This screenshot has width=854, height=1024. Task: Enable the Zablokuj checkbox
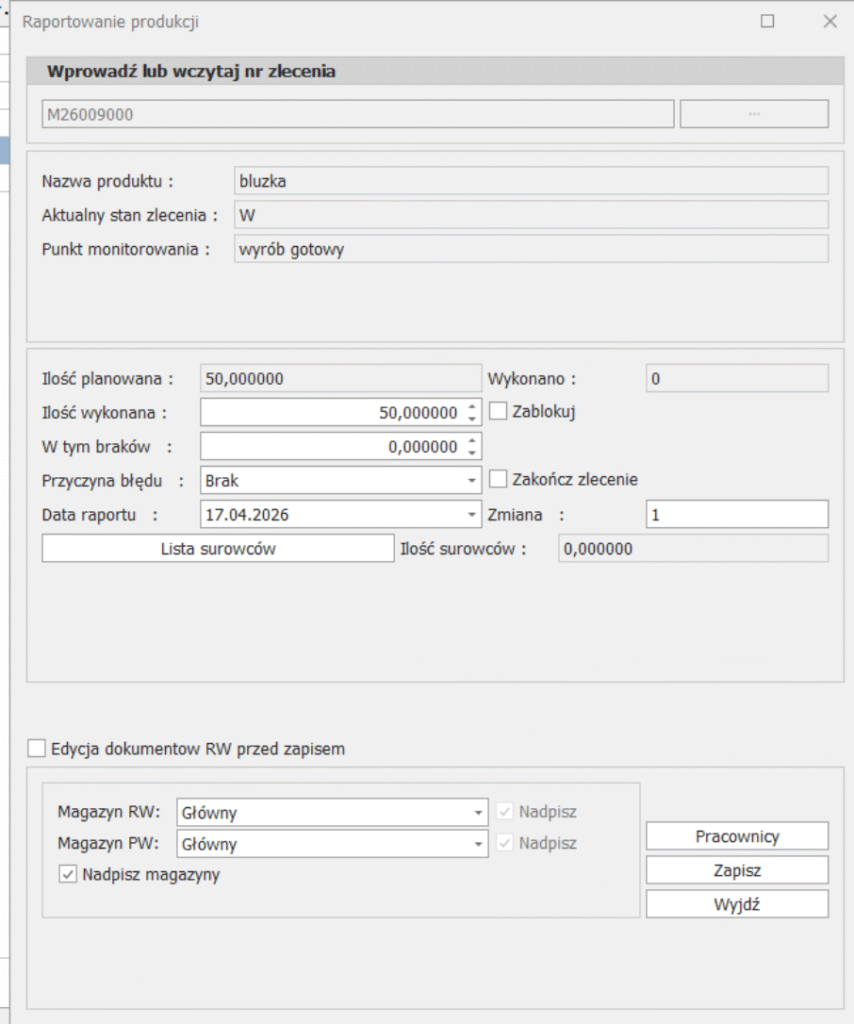499,411
